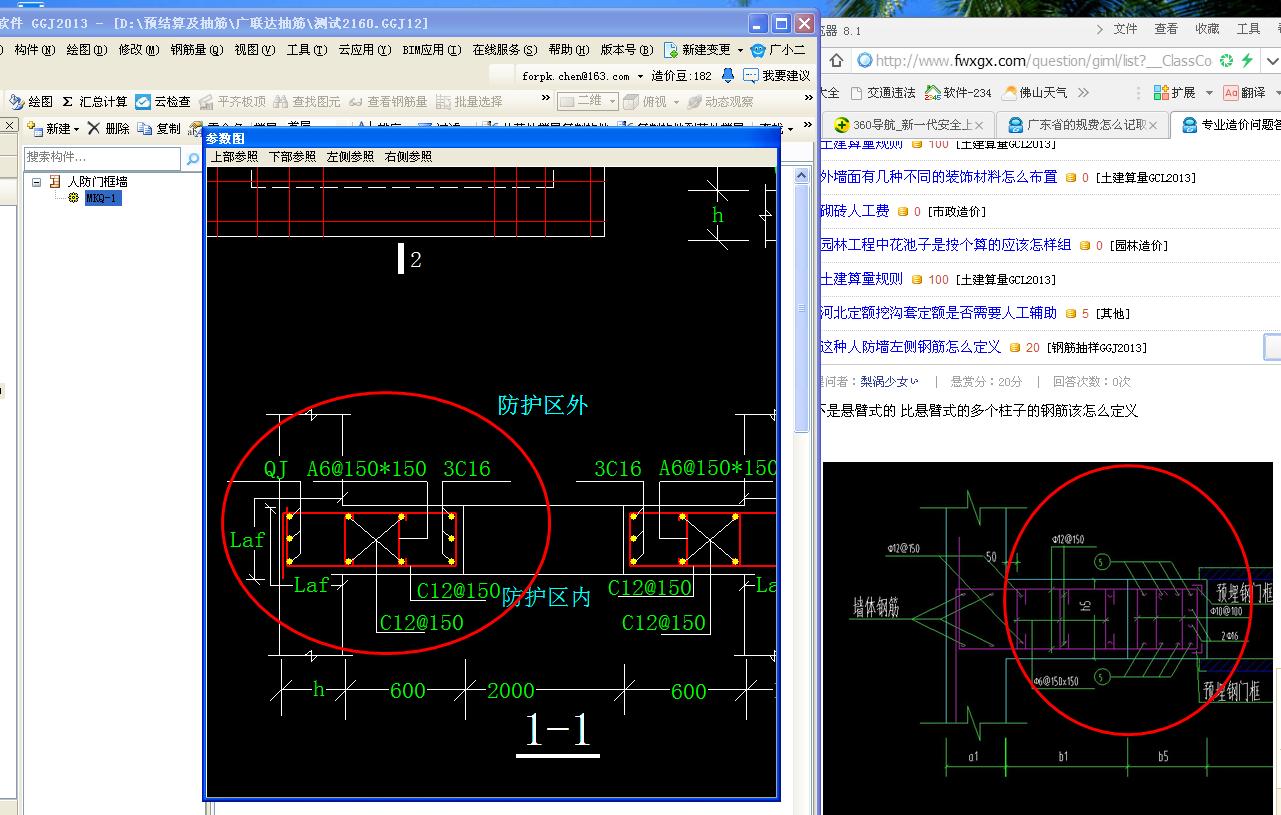
Task: Switch to 下部参照 tab
Action: tap(292, 157)
